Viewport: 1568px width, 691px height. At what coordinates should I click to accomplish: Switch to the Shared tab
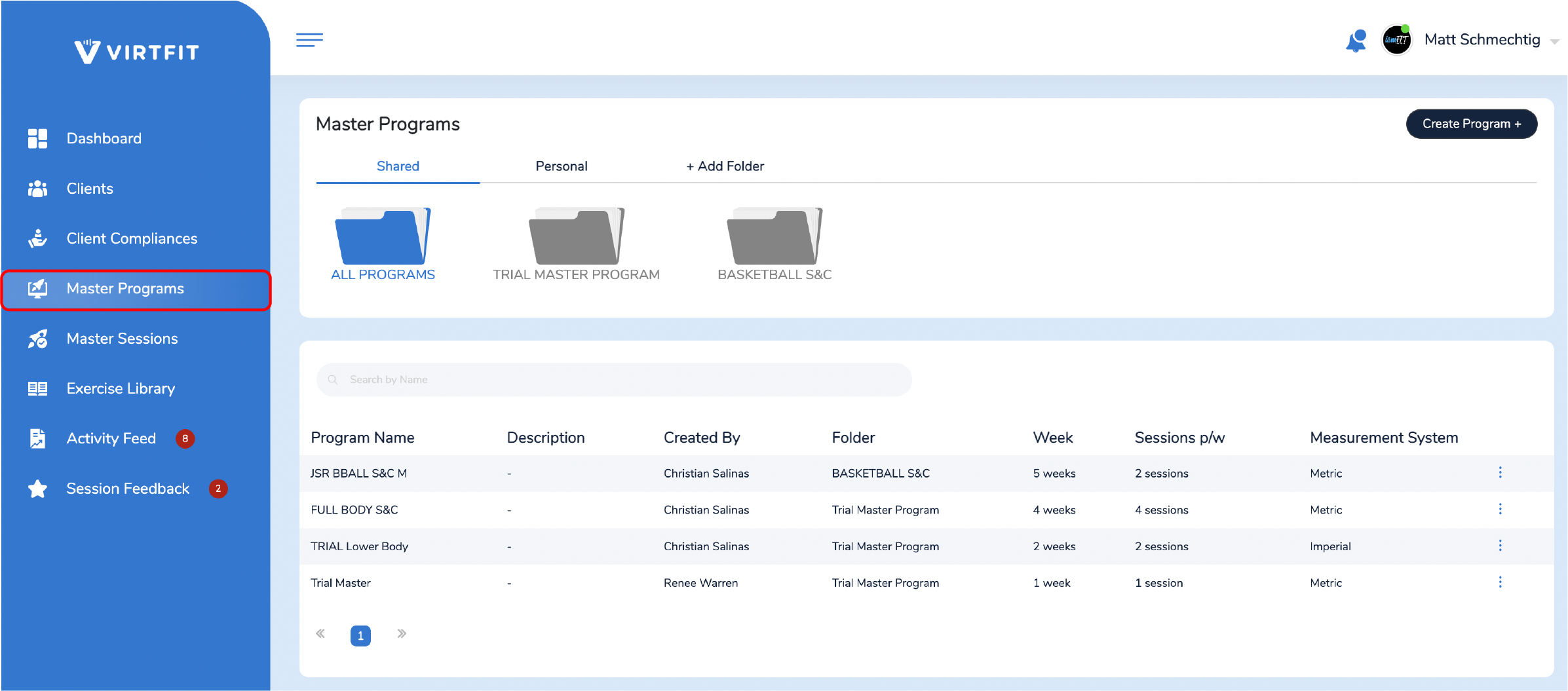398,166
